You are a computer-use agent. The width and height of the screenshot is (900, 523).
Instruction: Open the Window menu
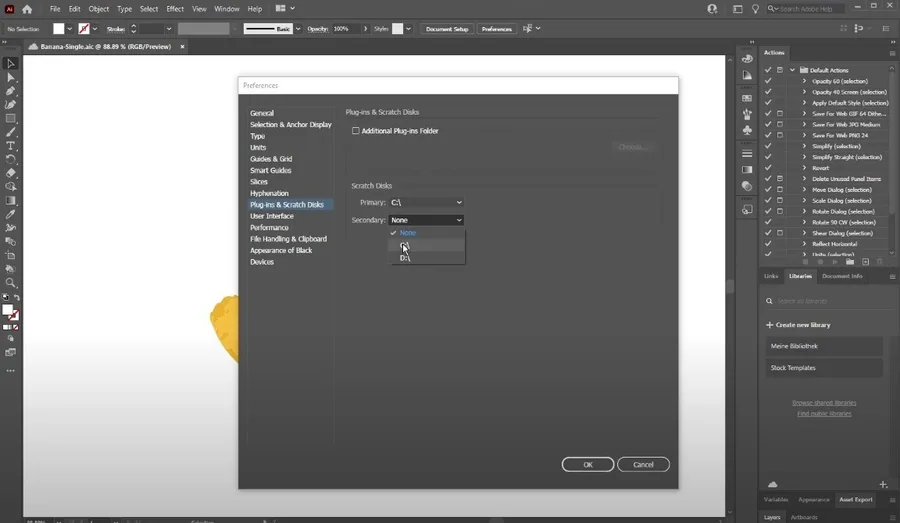[227, 9]
